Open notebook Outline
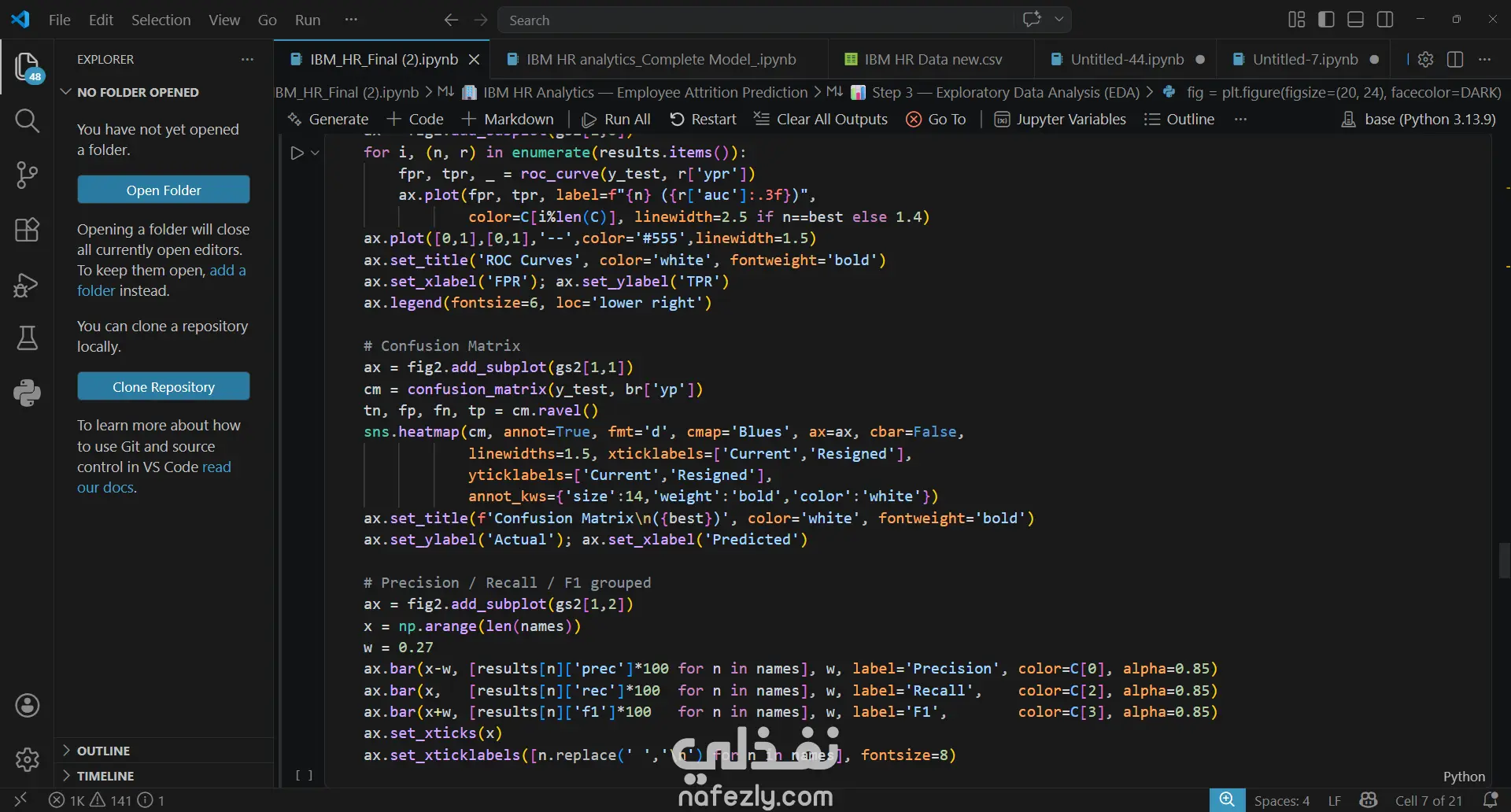The height and width of the screenshot is (812, 1511). click(x=1179, y=120)
